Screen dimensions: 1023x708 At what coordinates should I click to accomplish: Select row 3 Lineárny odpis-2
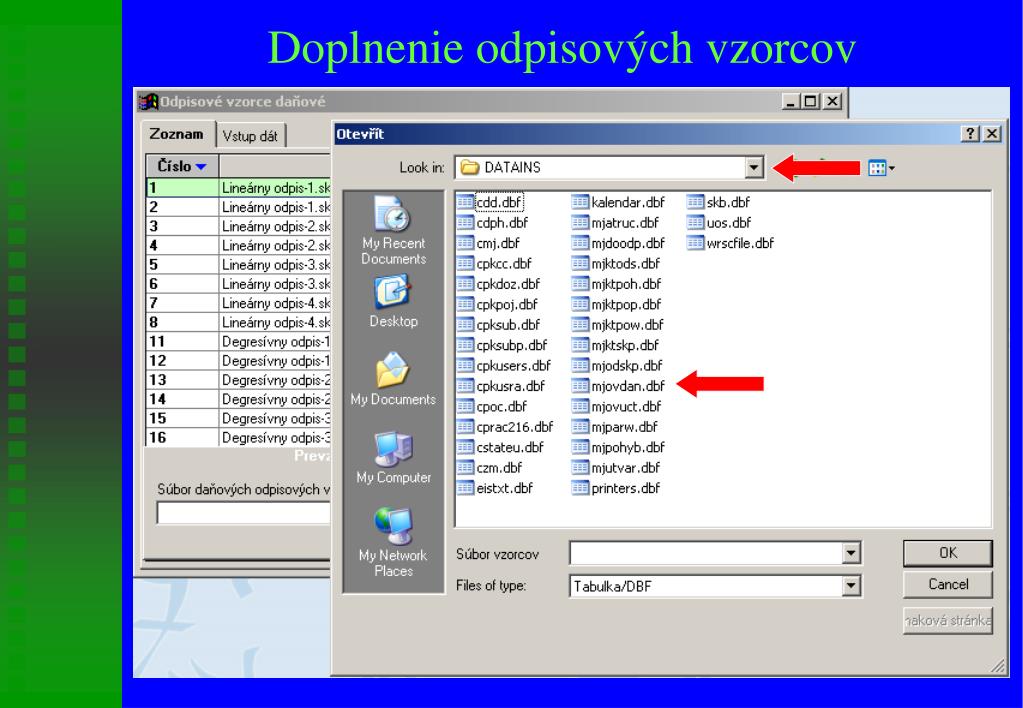[239, 226]
